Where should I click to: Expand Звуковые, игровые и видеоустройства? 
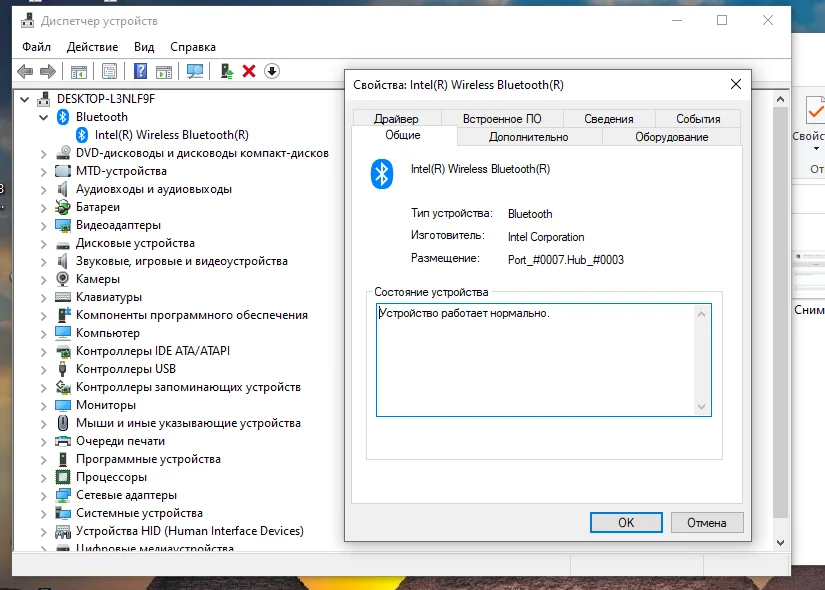click(x=44, y=261)
